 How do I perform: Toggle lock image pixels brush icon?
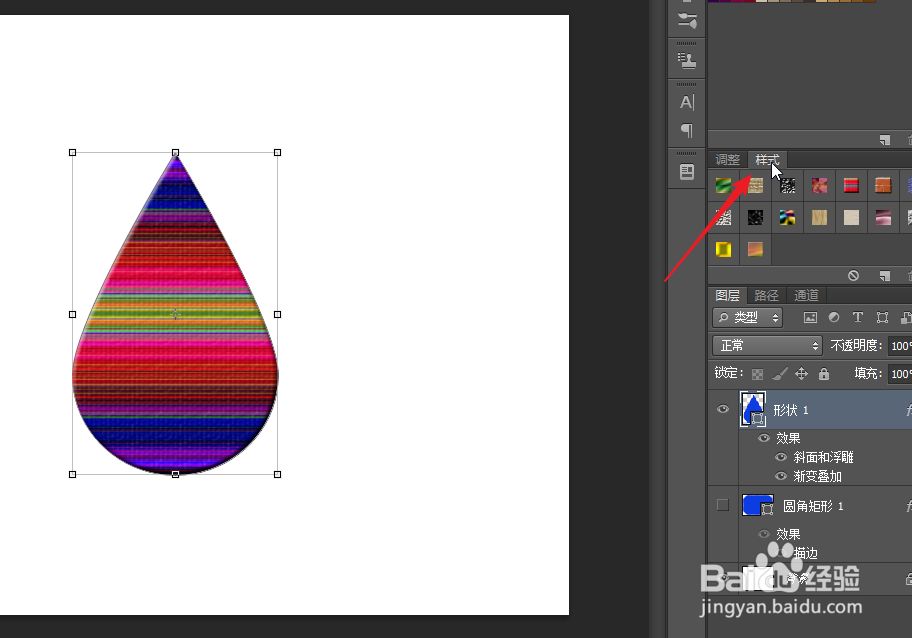tap(779, 374)
